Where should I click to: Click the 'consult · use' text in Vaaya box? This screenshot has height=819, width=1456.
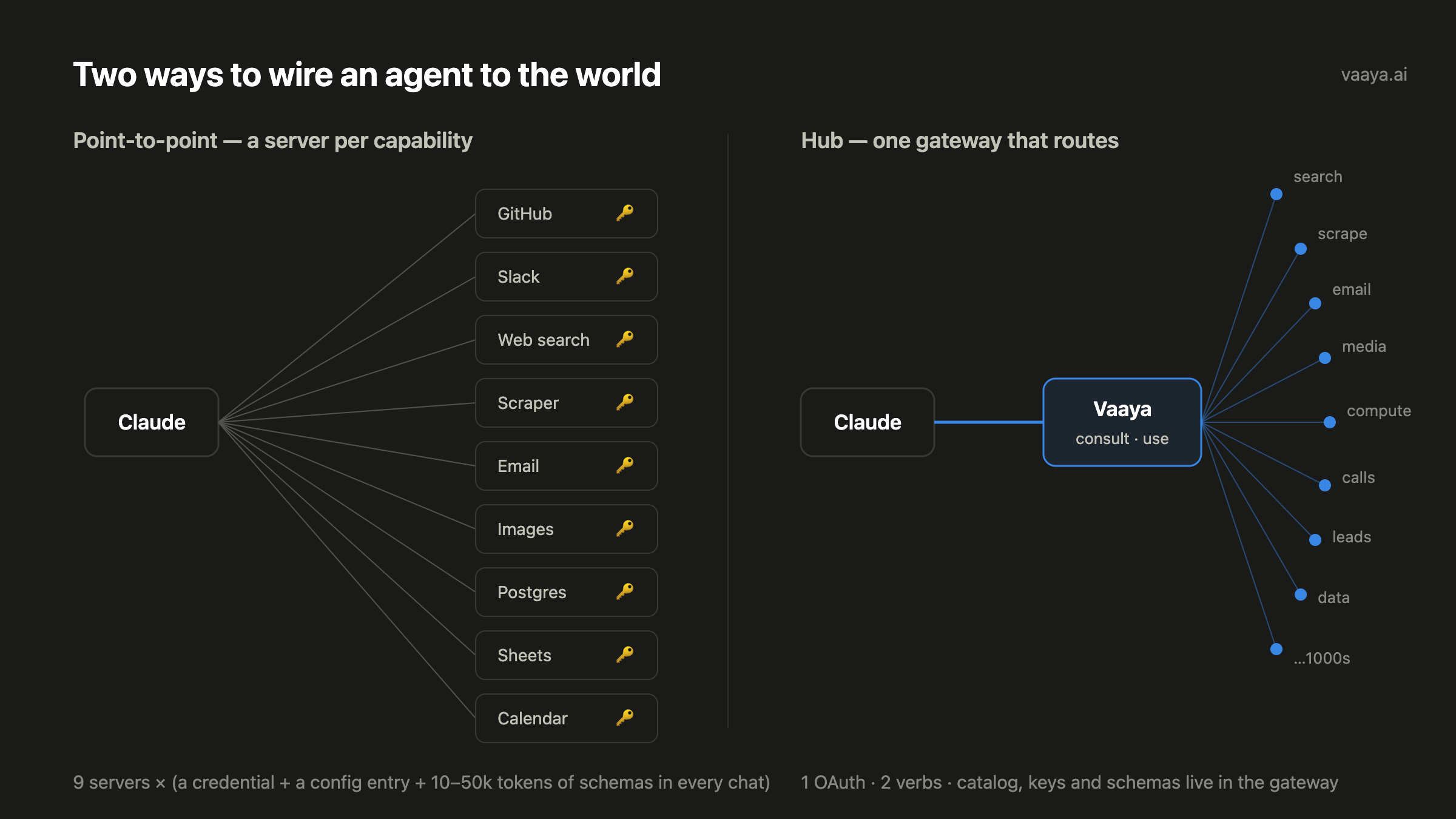click(x=1122, y=439)
